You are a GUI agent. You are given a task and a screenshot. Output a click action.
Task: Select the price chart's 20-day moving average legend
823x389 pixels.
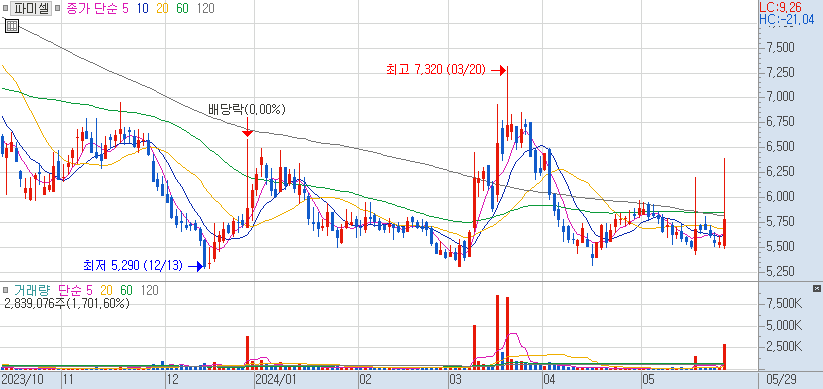point(162,8)
